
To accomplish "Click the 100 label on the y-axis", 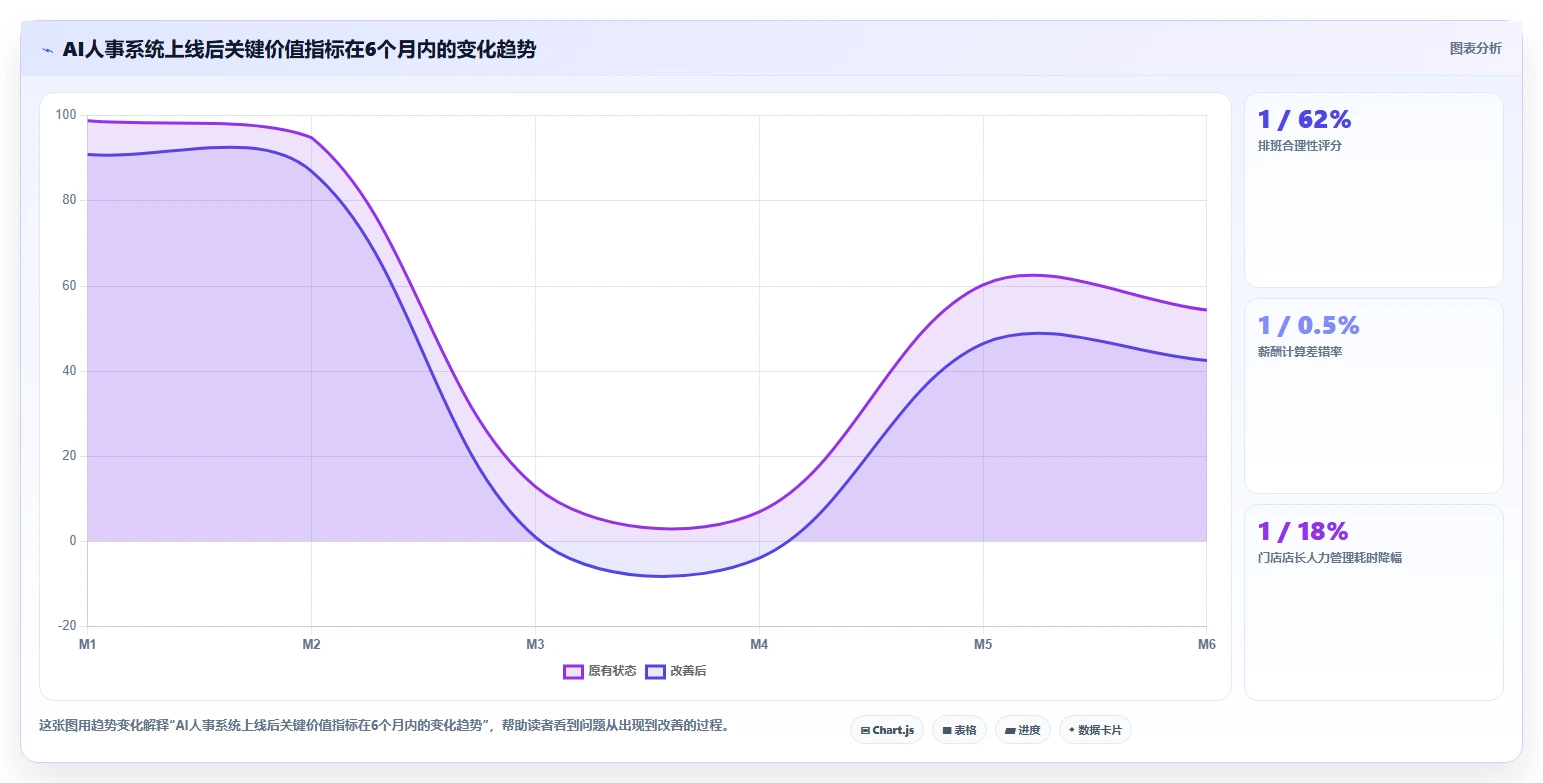I will 66,115.
